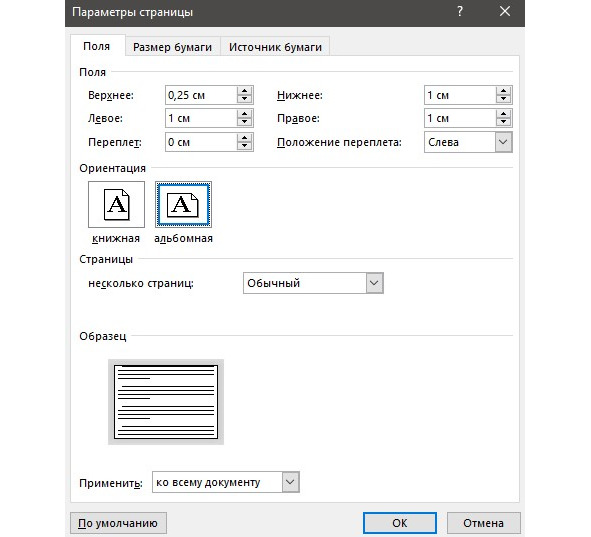The width and height of the screenshot is (591, 537).
Task: Click the Верхнее label
Action: click(111, 95)
